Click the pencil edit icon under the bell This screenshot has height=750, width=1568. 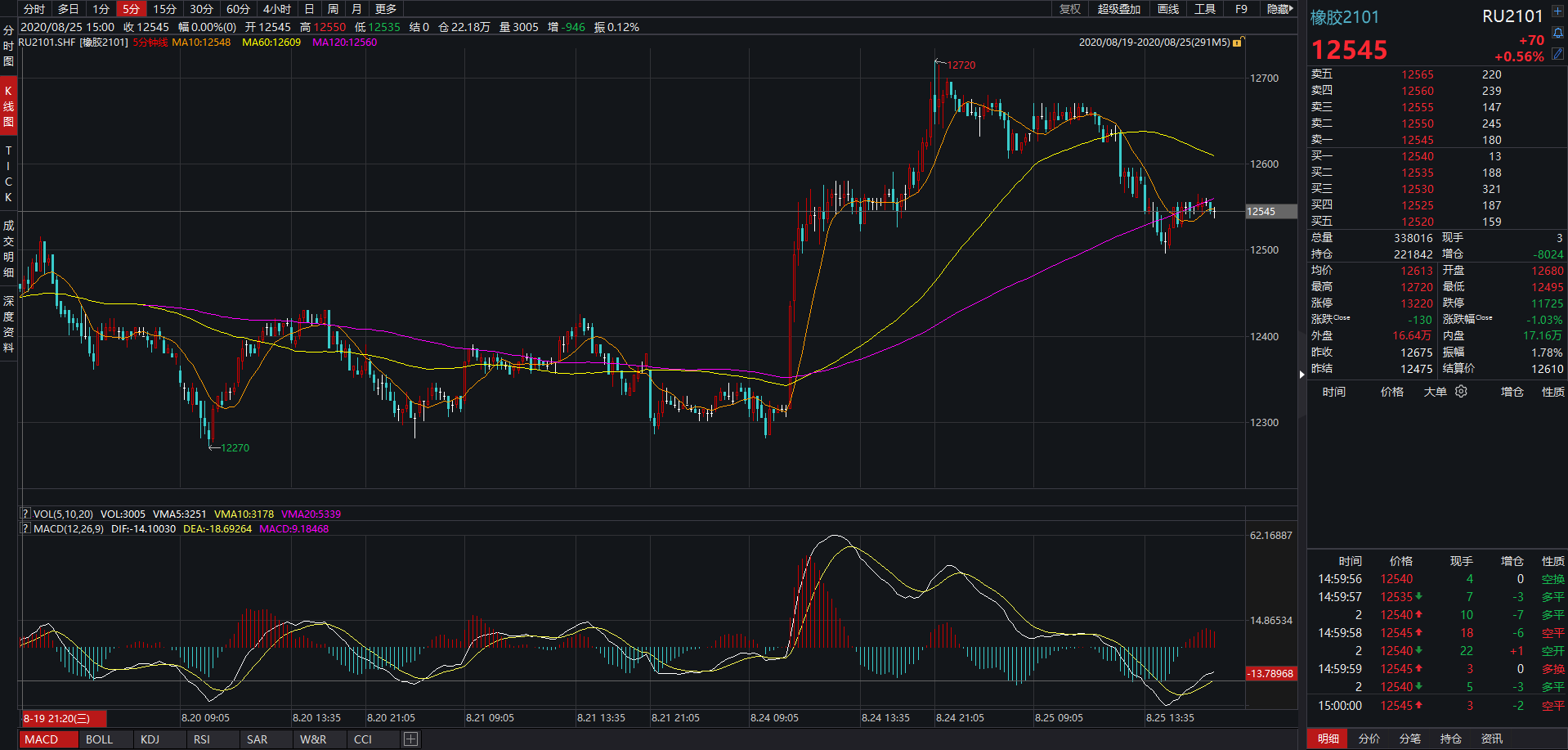tap(1557, 53)
